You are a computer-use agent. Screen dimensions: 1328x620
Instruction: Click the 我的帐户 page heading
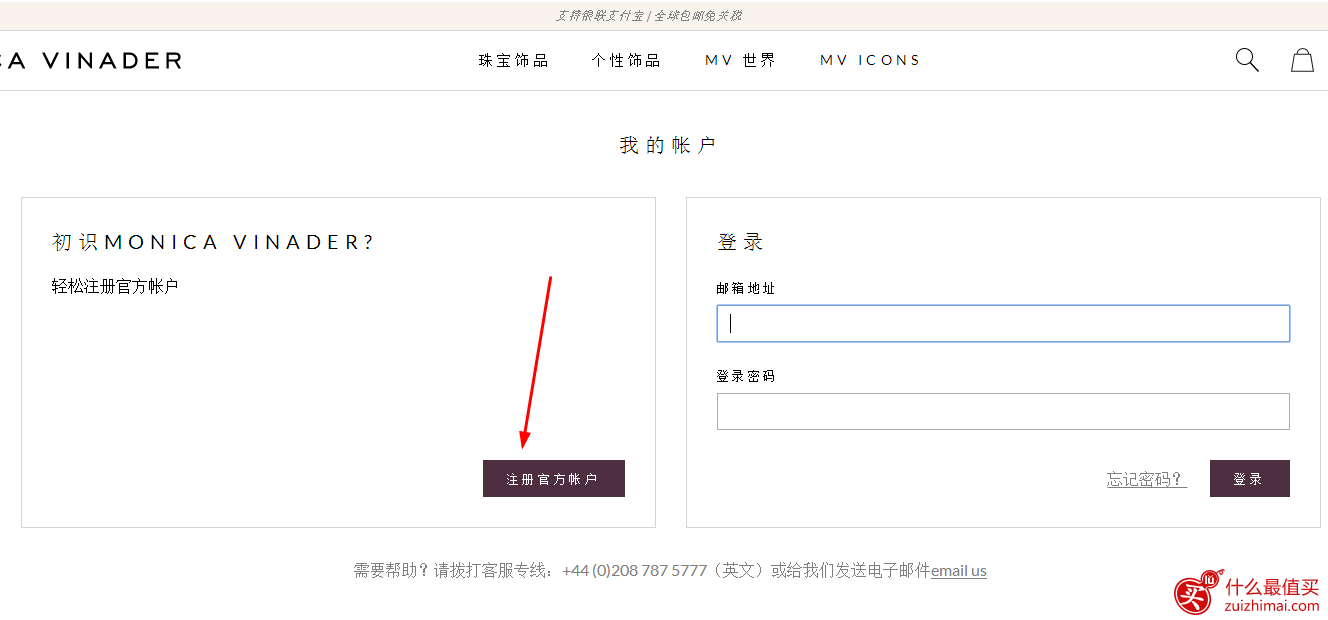click(668, 145)
